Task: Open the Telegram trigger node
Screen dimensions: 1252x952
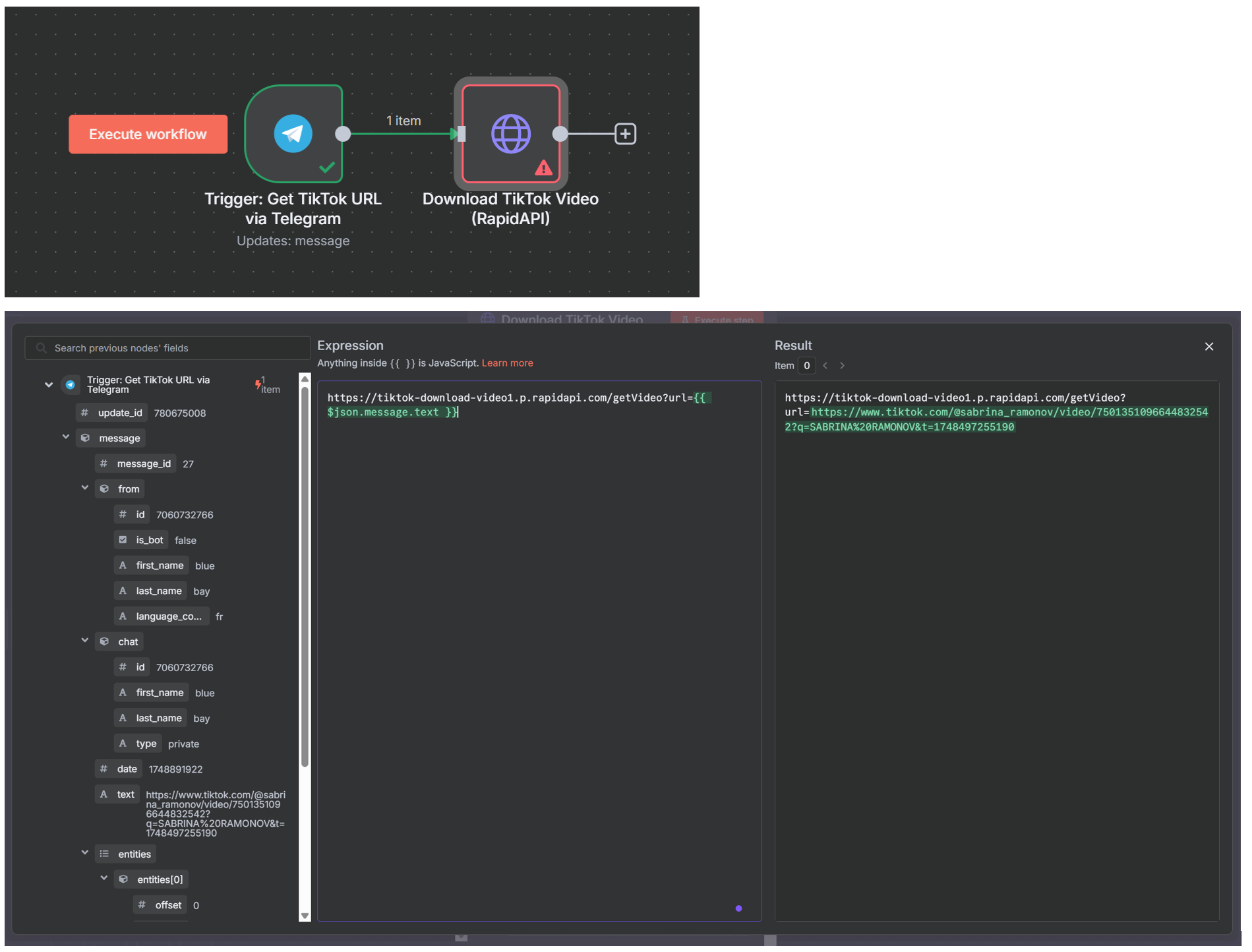Action: [293, 134]
